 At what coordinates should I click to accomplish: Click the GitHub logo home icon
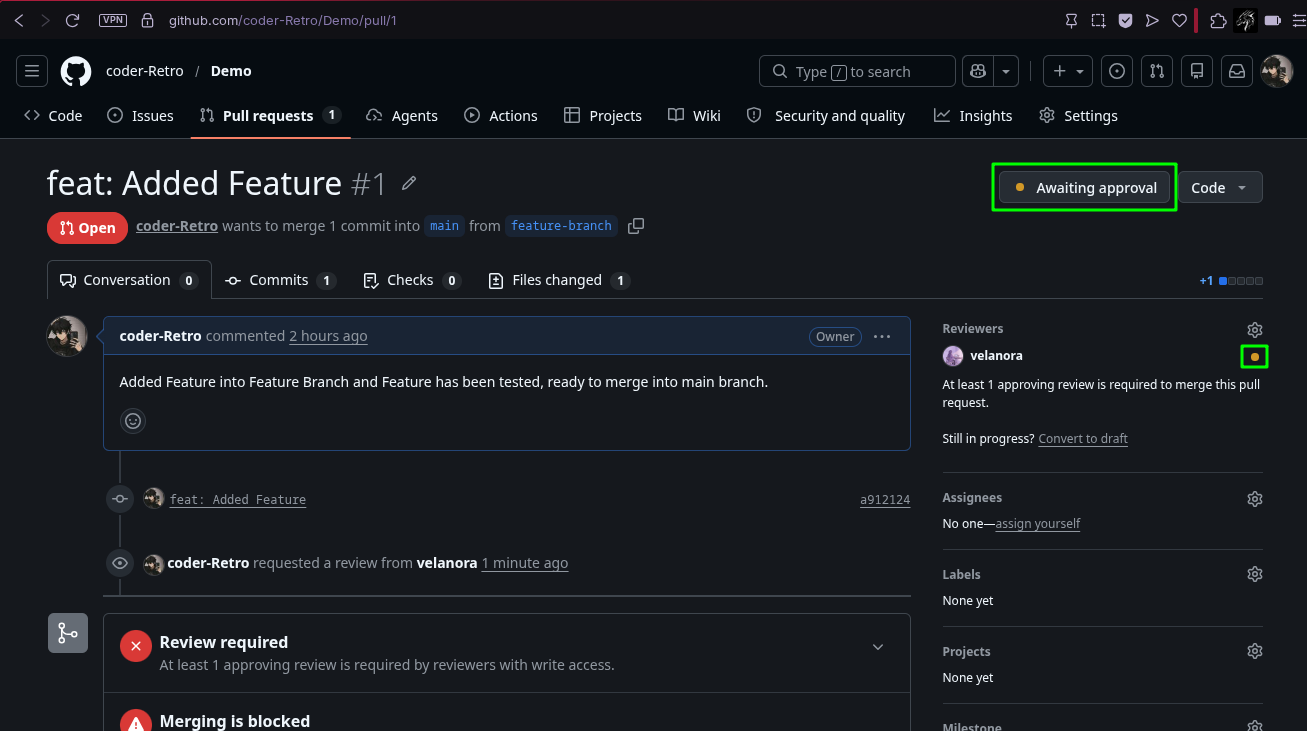[x=76, y=71]
